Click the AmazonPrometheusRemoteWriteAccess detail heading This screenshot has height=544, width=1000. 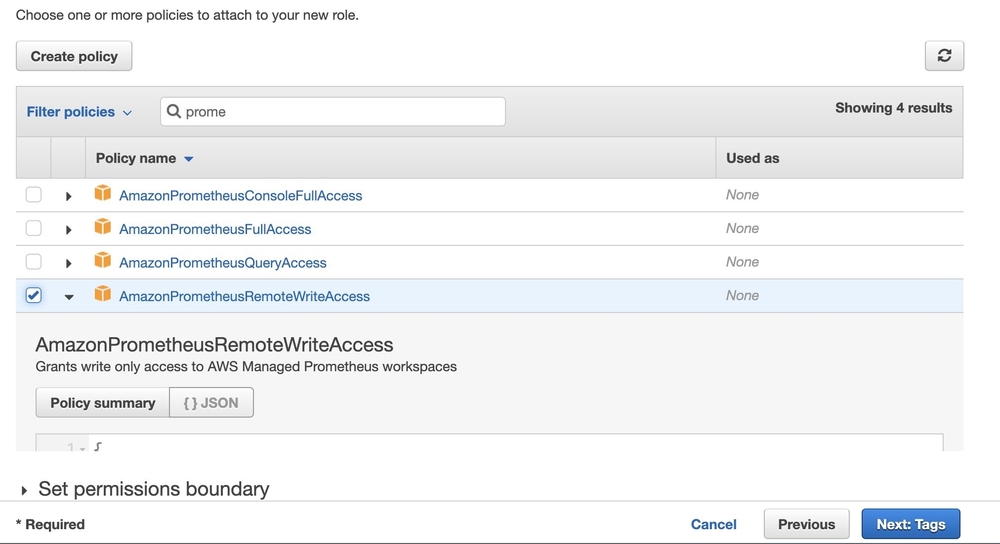click(x=214, y=344)
